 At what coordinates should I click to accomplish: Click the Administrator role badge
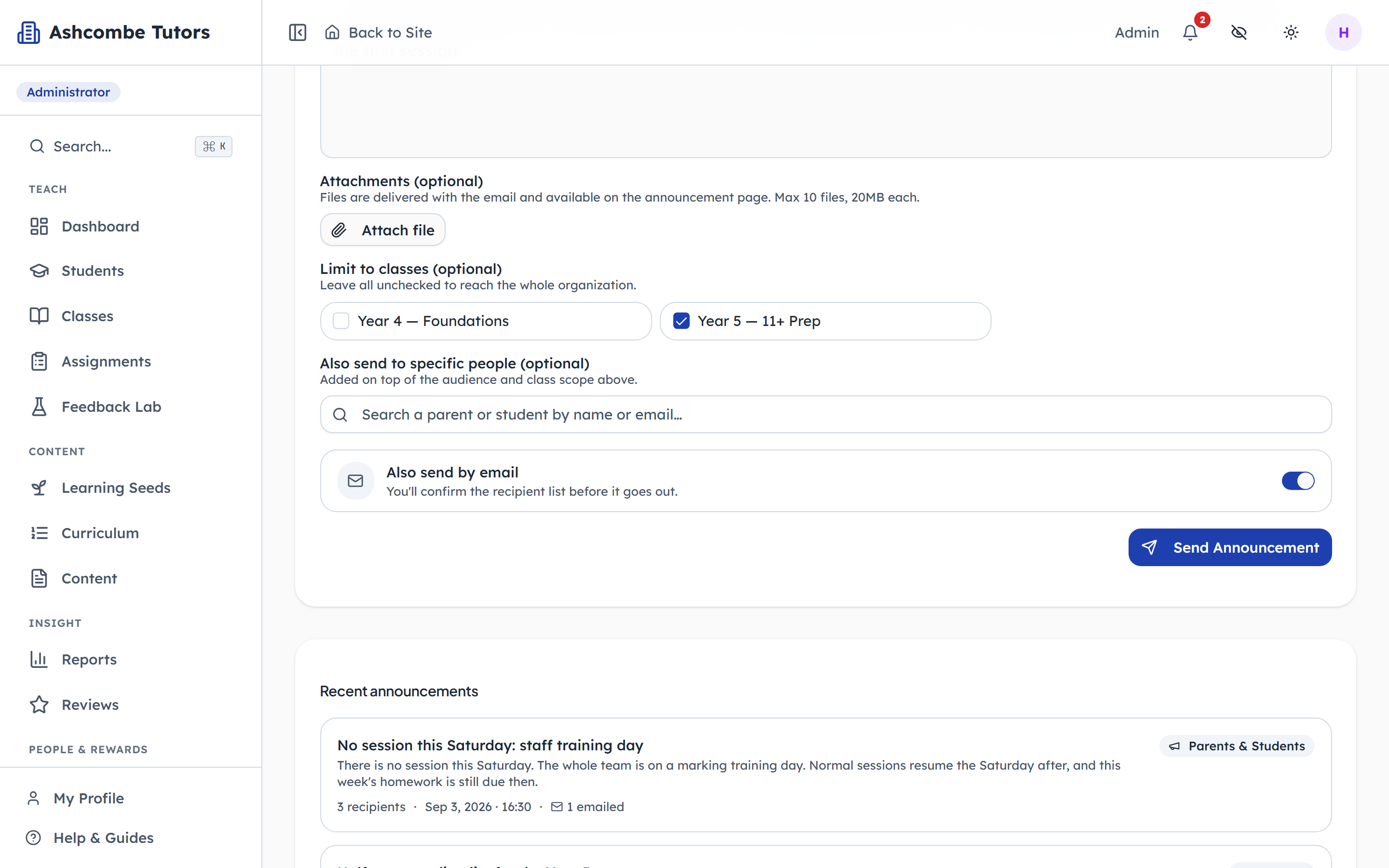[x=68, y=92]
